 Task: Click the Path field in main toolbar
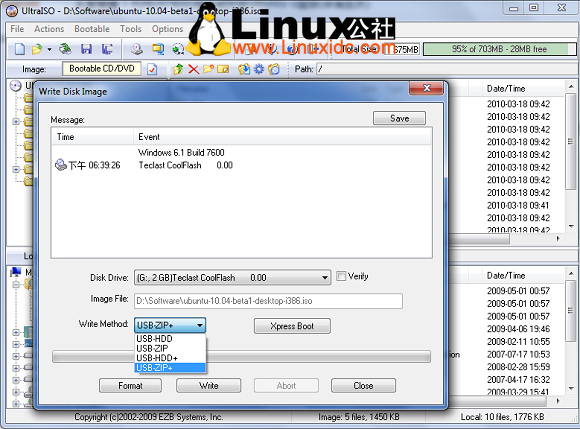[446, 69]
